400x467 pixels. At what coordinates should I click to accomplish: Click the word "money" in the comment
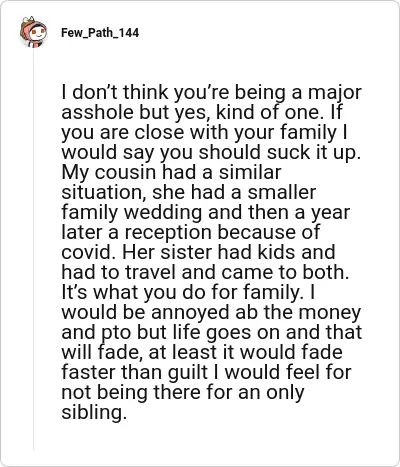click(329, 313)
